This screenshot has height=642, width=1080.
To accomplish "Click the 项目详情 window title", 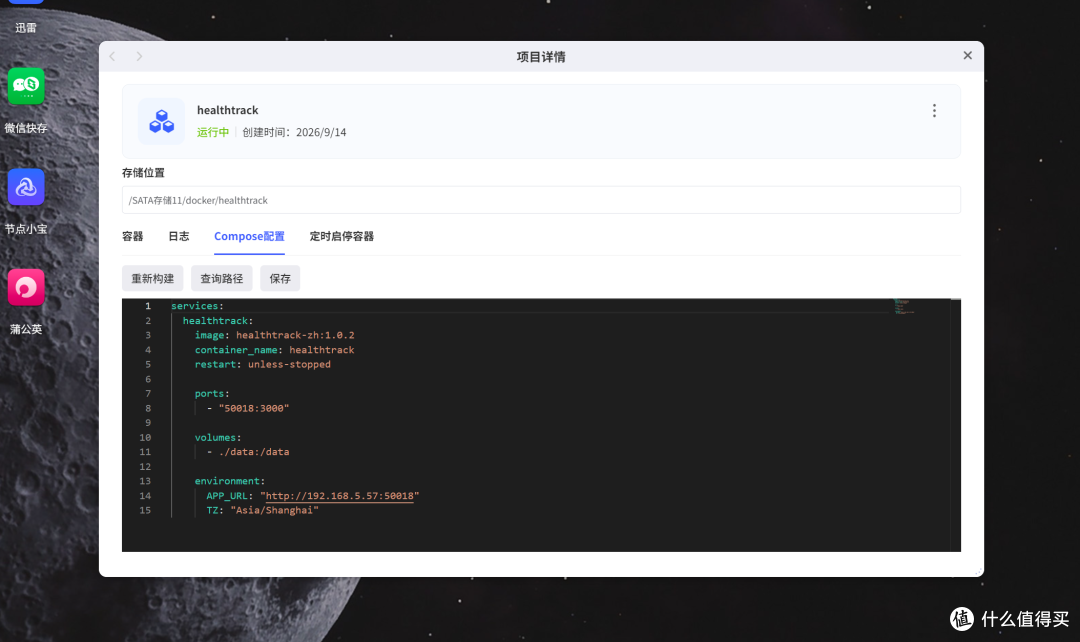I will (541, 56).
